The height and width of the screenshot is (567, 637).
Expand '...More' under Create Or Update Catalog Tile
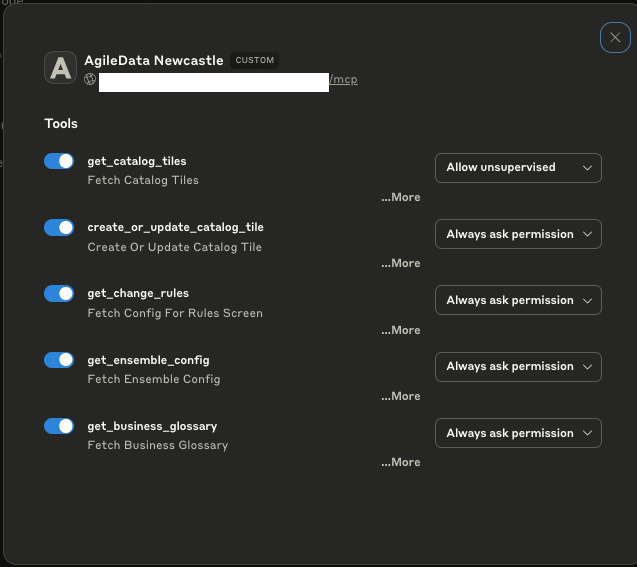[401, 264]
